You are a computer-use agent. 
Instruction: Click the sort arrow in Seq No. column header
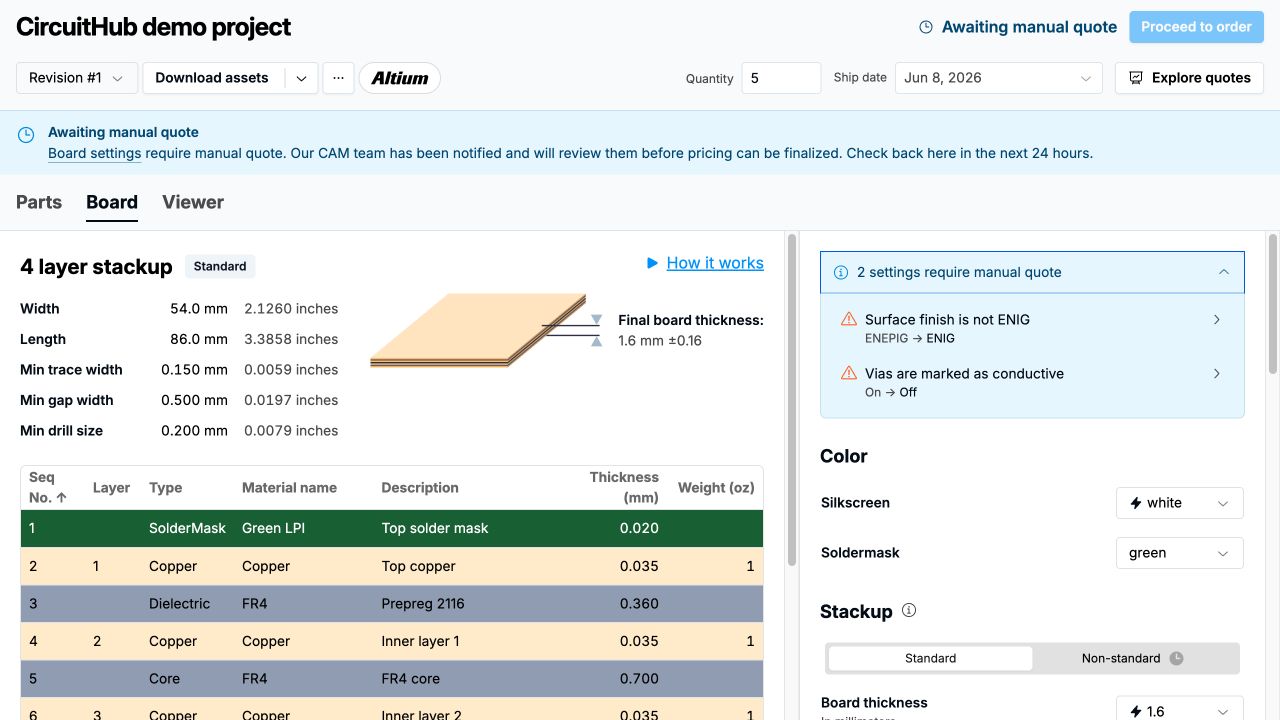[62, 497]
